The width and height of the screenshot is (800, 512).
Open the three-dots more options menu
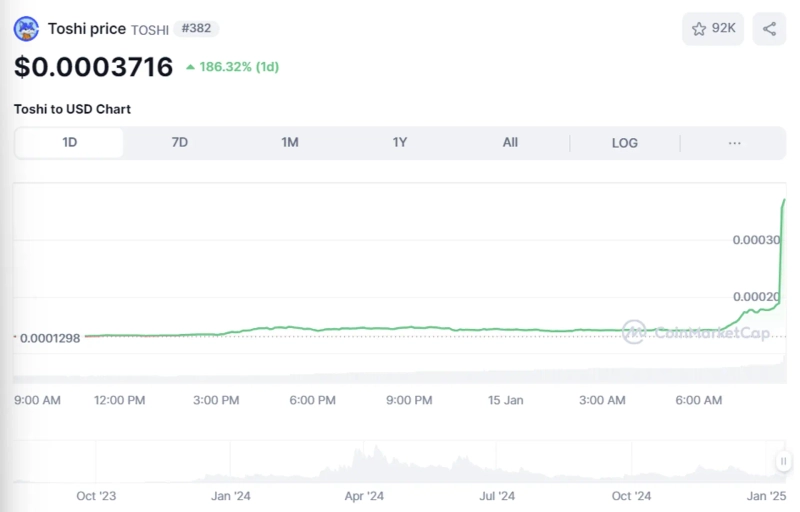[x=734, y=143]
